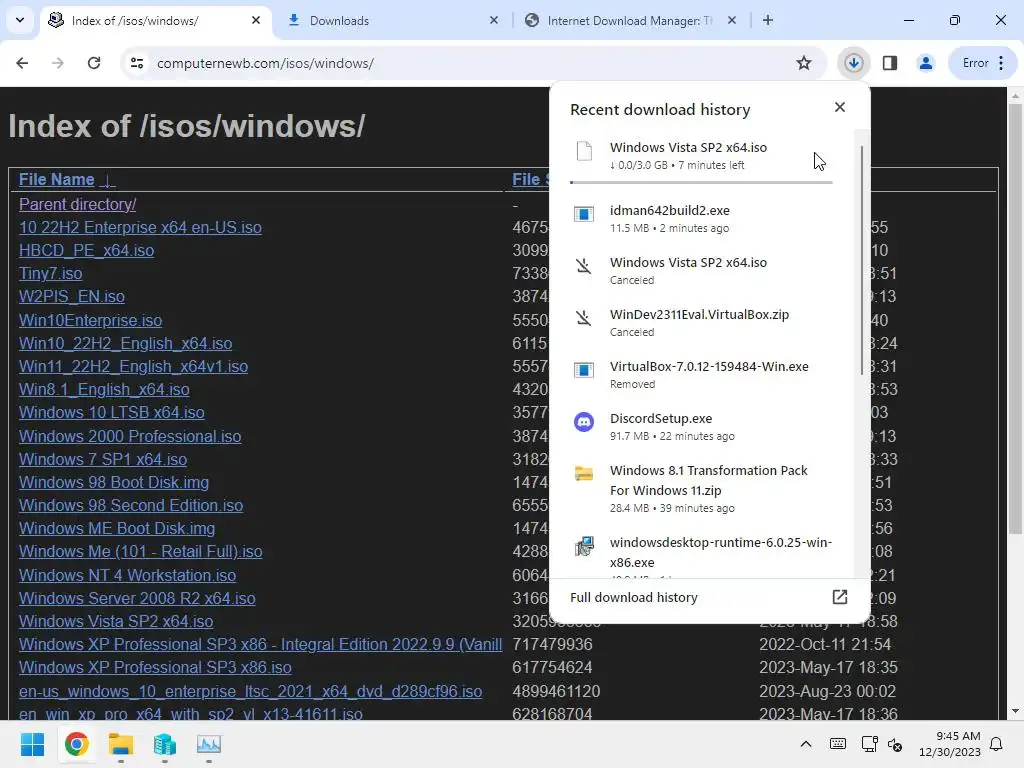This screenshot has width=1024, height=768.
Task: Click the download popup scrollbar
Action: point(862,260)
